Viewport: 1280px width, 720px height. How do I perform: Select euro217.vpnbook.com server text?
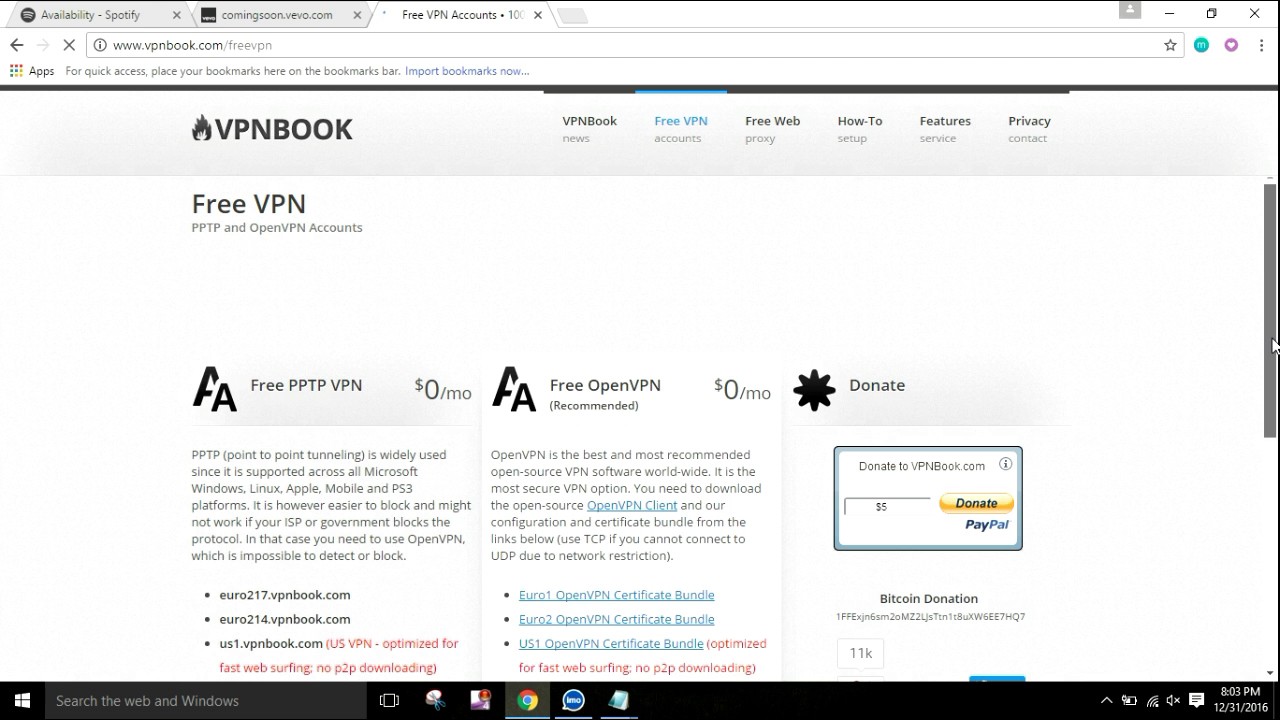click(x=285, y=595)
